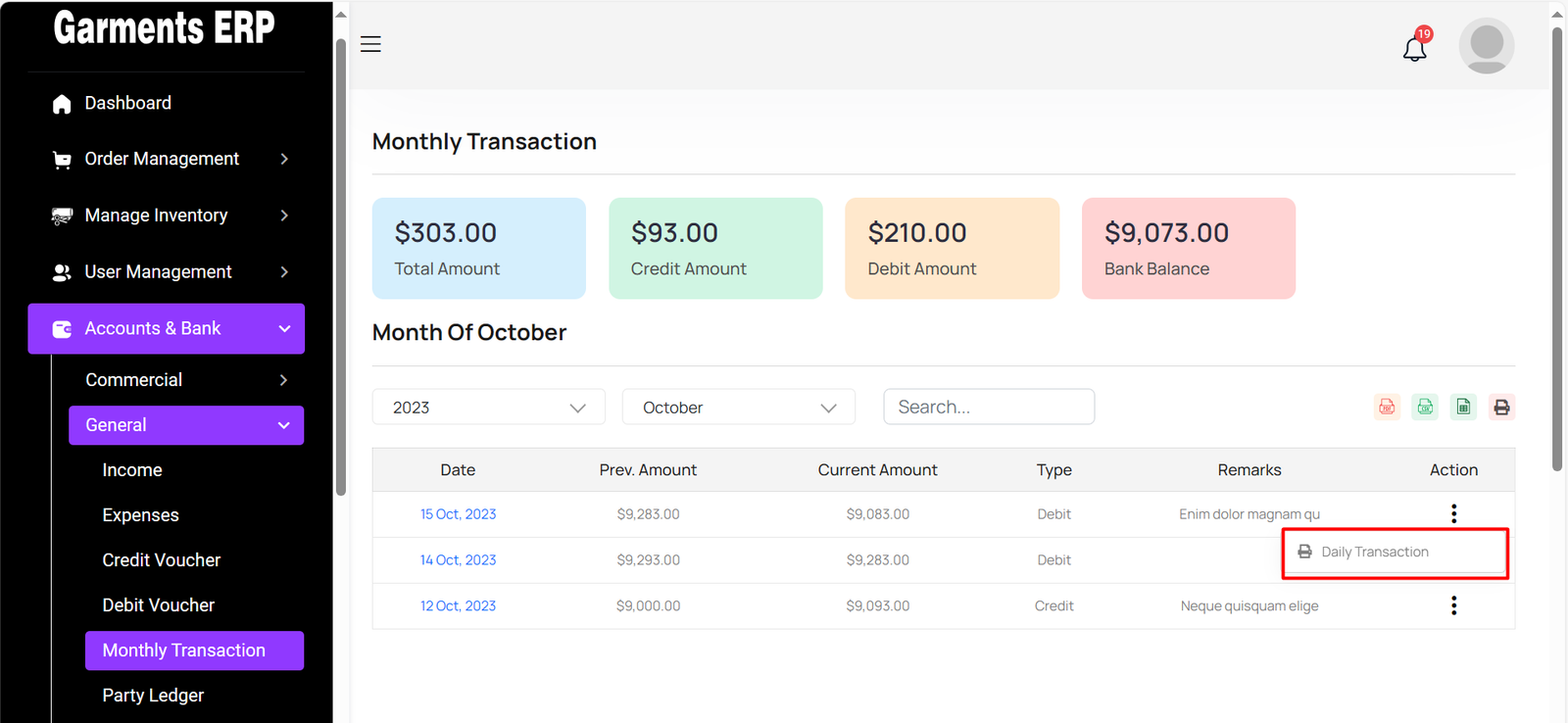Screen dimensions: 1568x723
Task: Open the October month dropdown
Action: click(738, 408)
